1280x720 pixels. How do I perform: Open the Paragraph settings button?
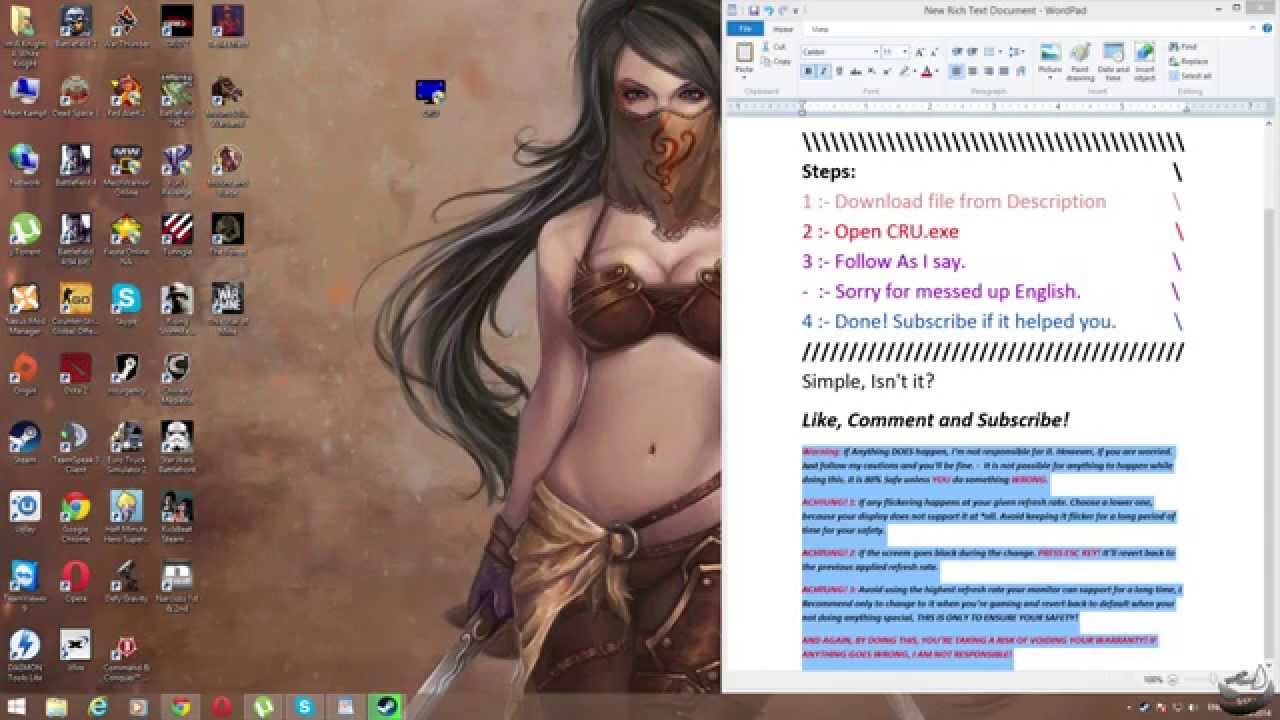coord(1021,71)
